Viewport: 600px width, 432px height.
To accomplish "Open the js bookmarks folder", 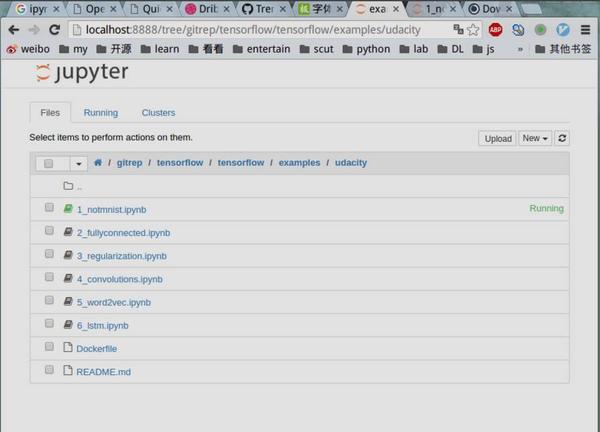I will pyautogui.click(x=483, y=49).
